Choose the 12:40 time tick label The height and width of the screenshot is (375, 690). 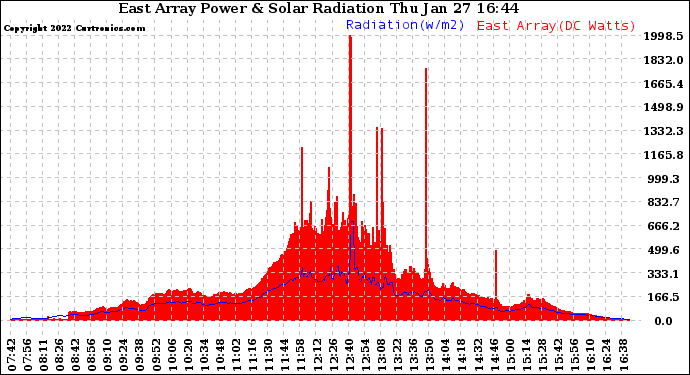point(349,355)
